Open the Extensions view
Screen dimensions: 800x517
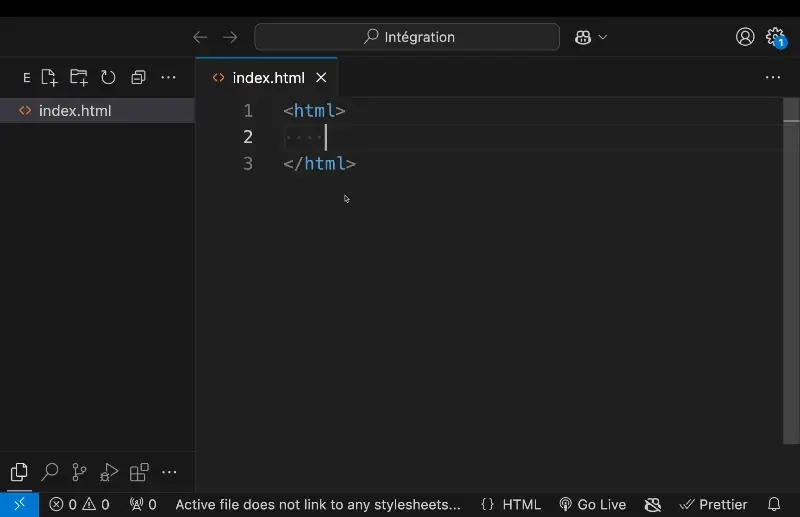[x=139, y=472]
